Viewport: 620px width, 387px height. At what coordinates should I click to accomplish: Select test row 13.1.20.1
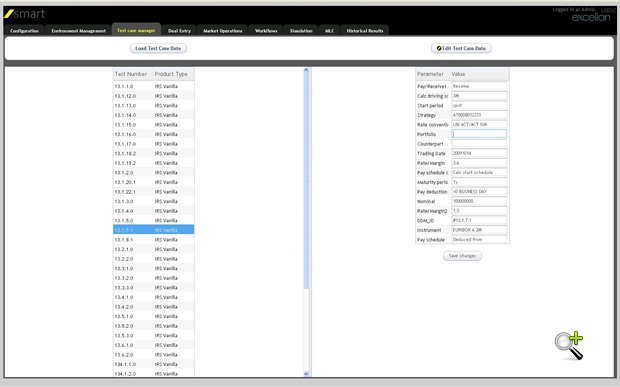(153, 182)
